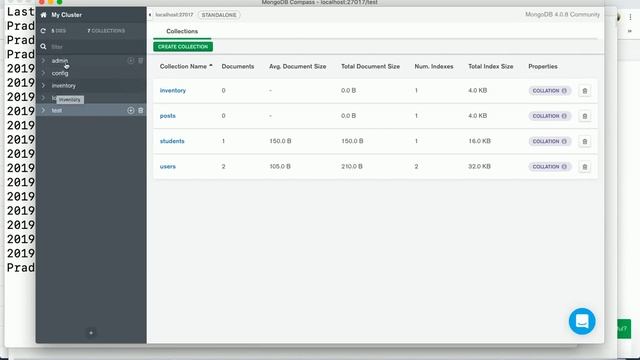640x360 pixels.
Task: Delete the posts collection using its trash icon
Action: 584,116
